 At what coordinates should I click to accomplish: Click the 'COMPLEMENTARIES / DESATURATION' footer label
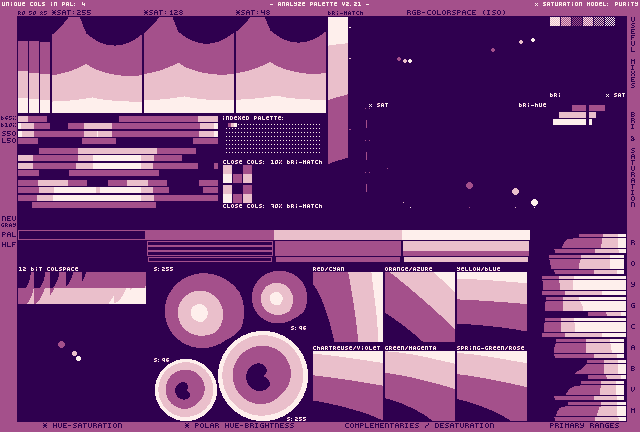click(x=419, y=425)
